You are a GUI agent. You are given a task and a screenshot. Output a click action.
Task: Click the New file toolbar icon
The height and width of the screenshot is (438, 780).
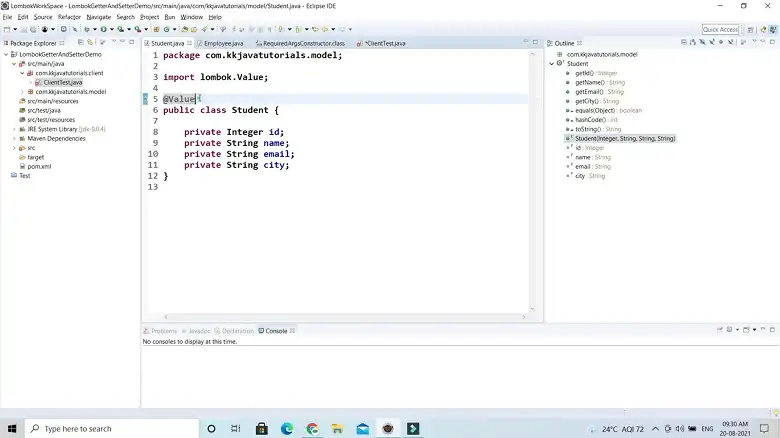point(7,29)
